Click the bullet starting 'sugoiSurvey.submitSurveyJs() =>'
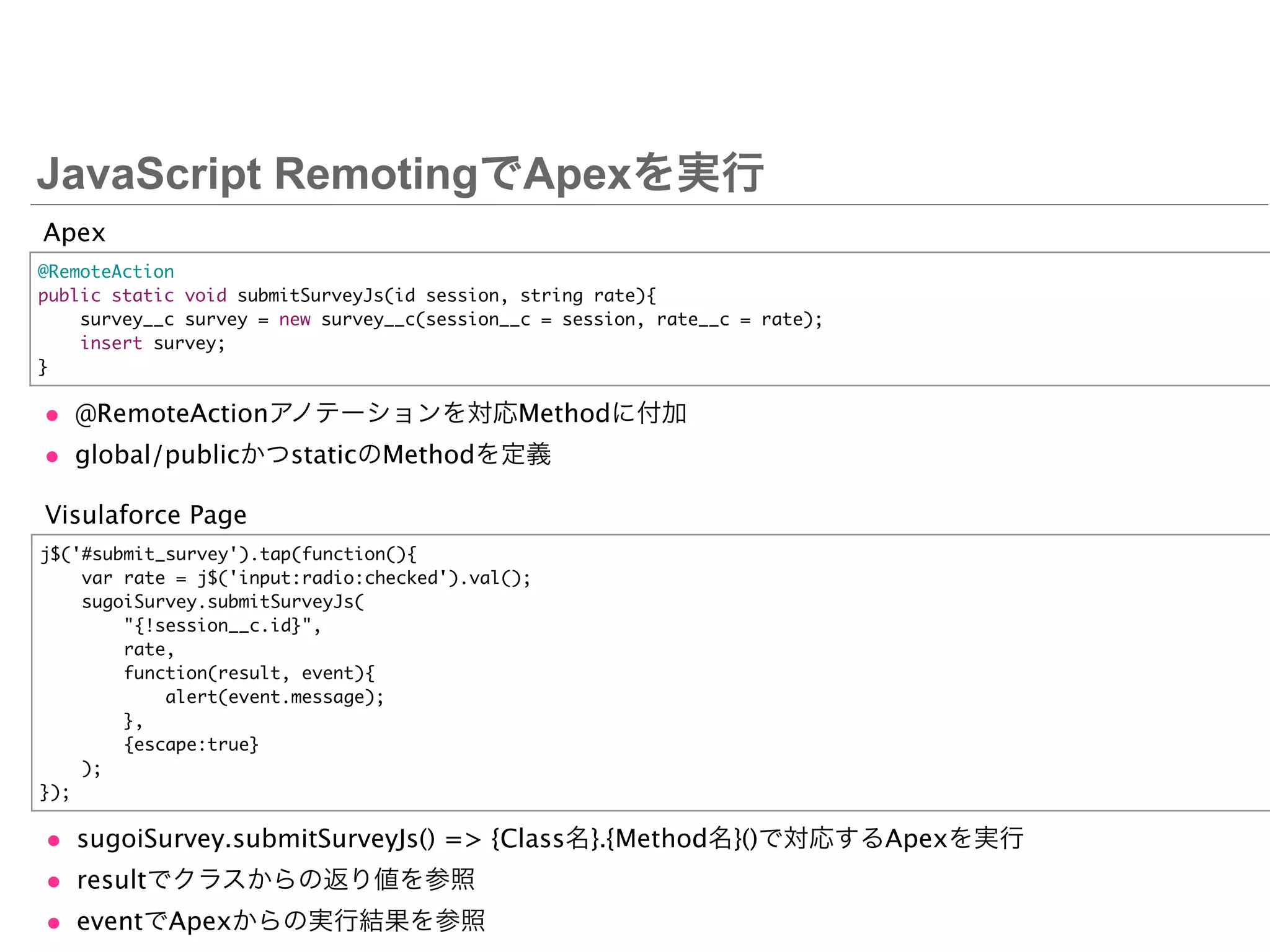Image resolution: width=1270 pixels, height=952 pixels. 550,839
